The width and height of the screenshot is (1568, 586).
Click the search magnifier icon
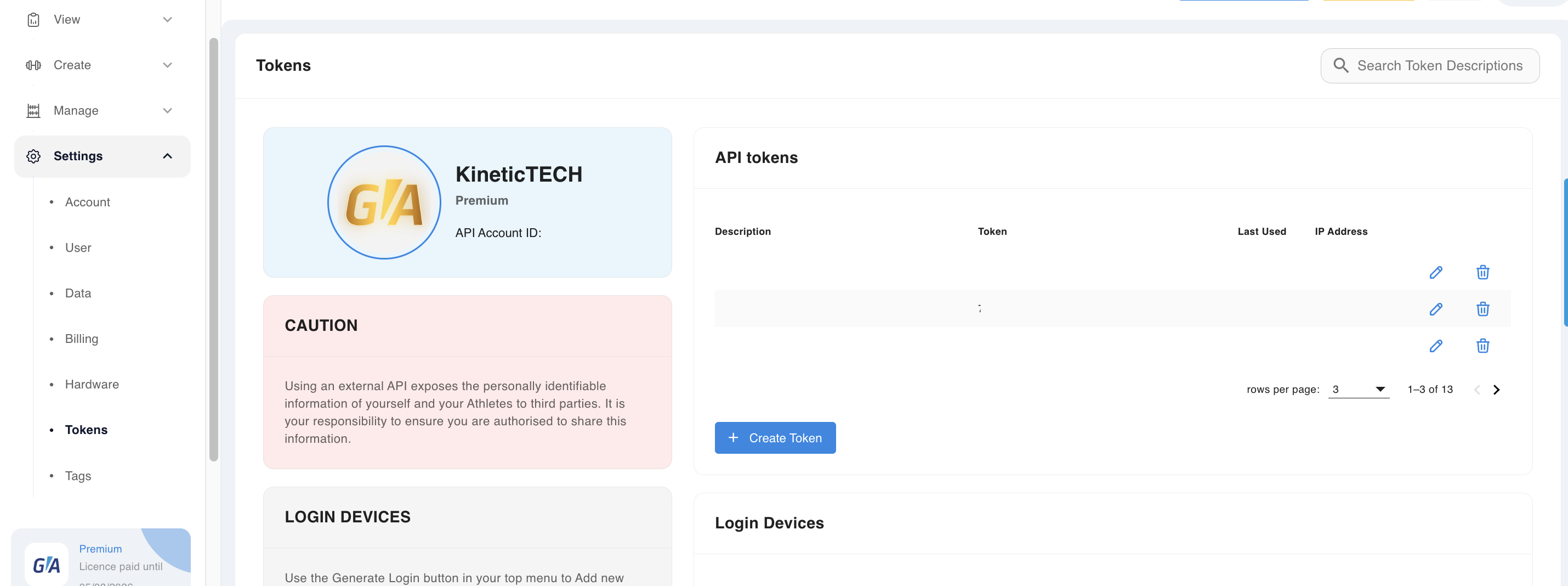pyautogui.click(x=1341, y=65)
